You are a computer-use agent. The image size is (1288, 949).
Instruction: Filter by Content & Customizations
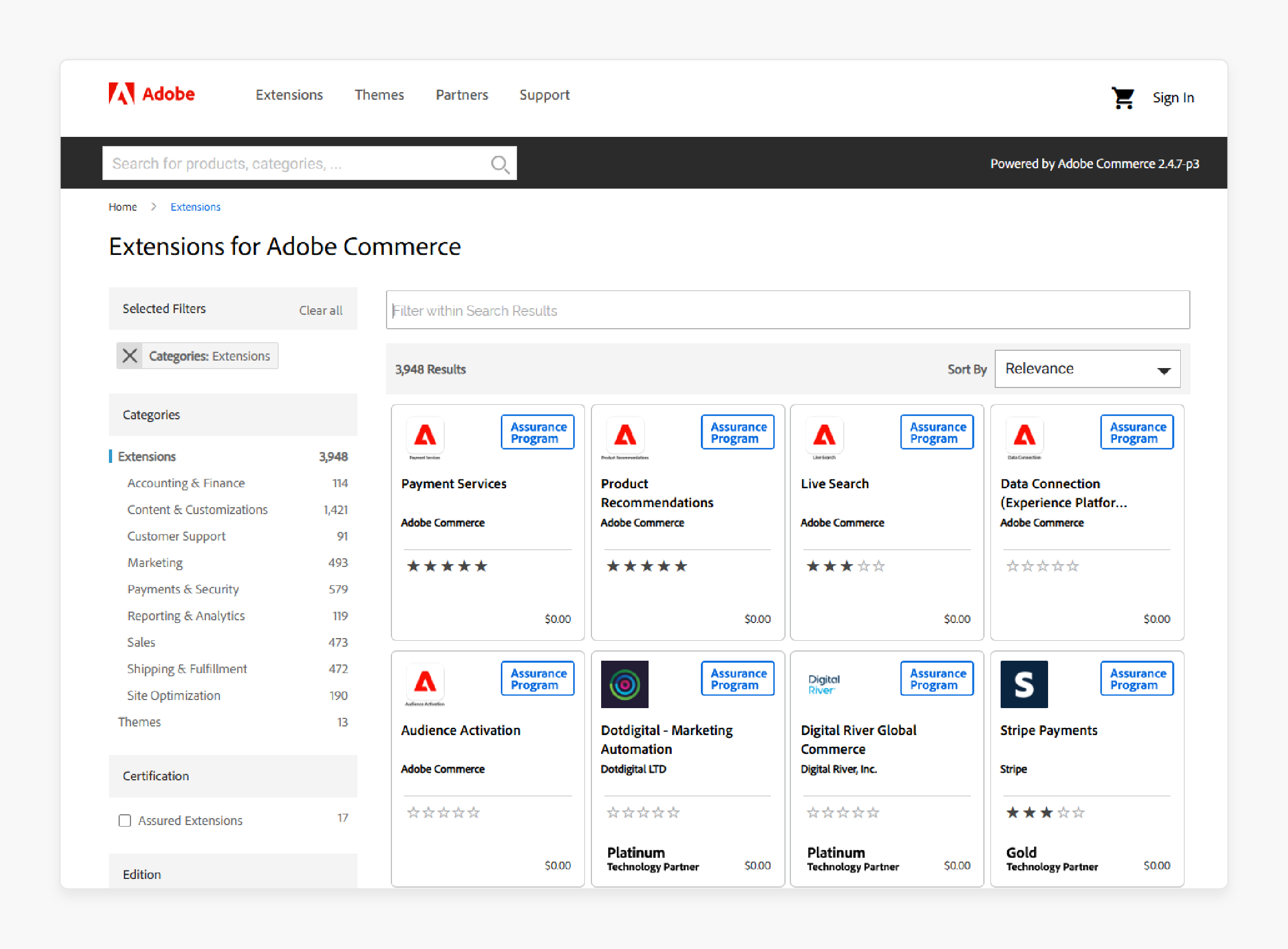point(198,510)
